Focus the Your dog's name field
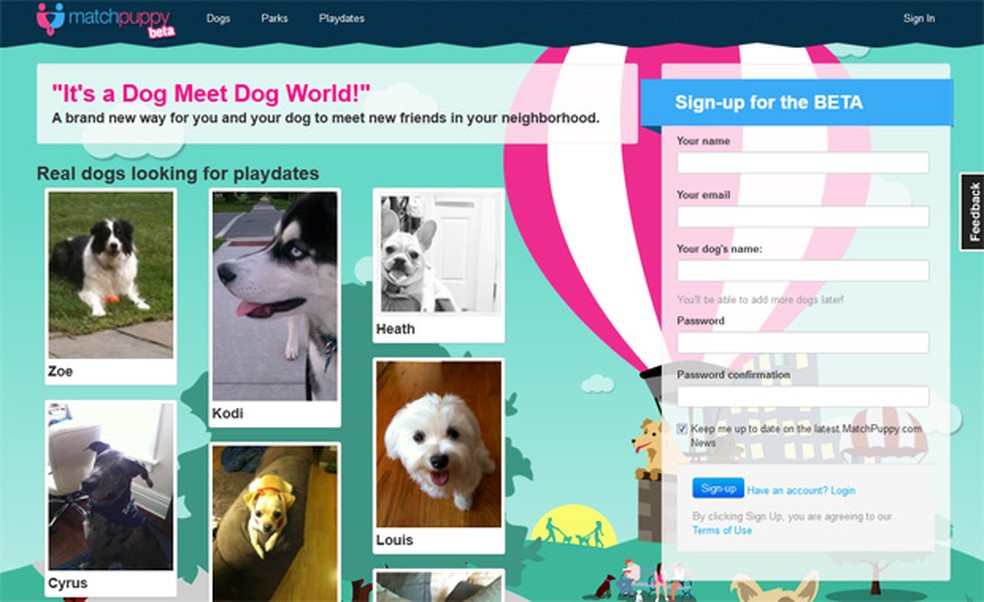Viewport: 984px width, 602px height. [x=803, y=271]
